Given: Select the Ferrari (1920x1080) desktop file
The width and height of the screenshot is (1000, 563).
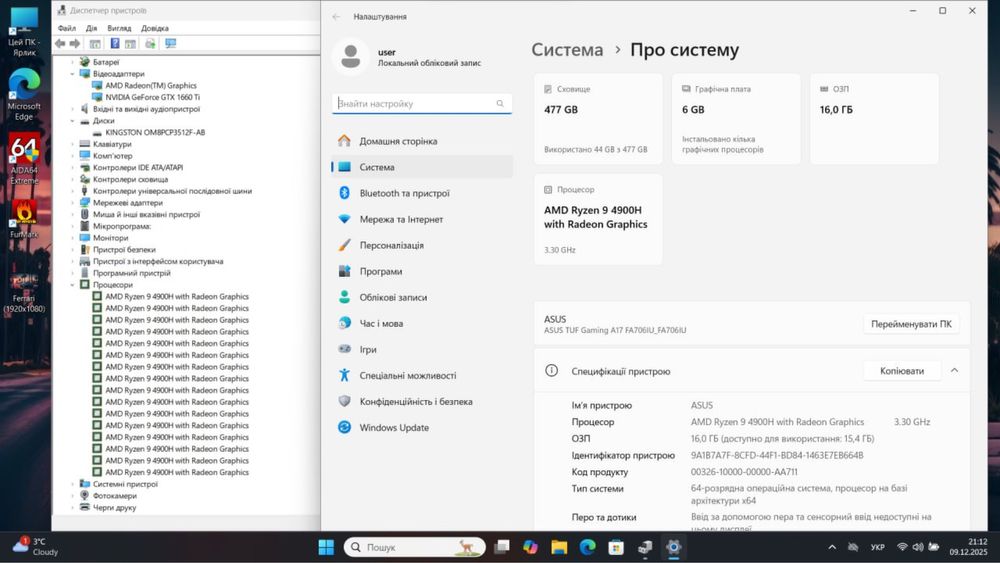Looking at the screenshot, I should click(24, 293).
